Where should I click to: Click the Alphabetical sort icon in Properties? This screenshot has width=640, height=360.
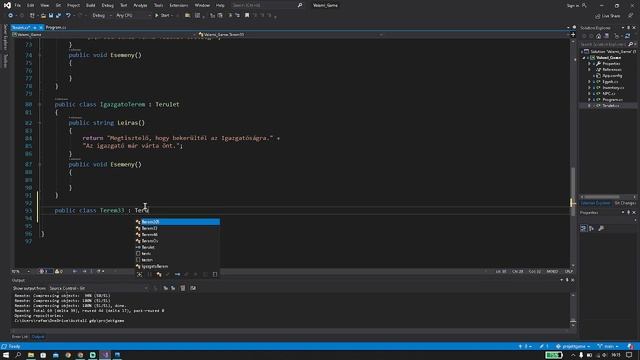click(591, 229)
